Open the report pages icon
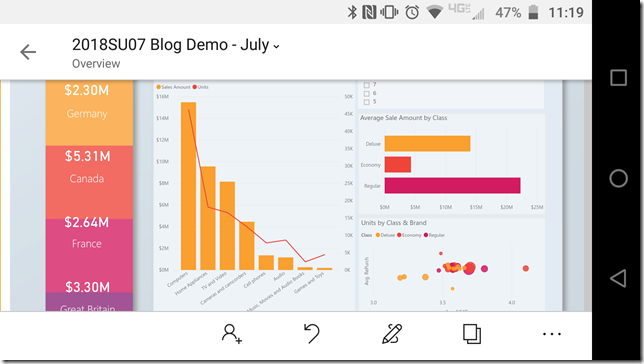The height and width of the screenshot is (364, 644). 472,334
